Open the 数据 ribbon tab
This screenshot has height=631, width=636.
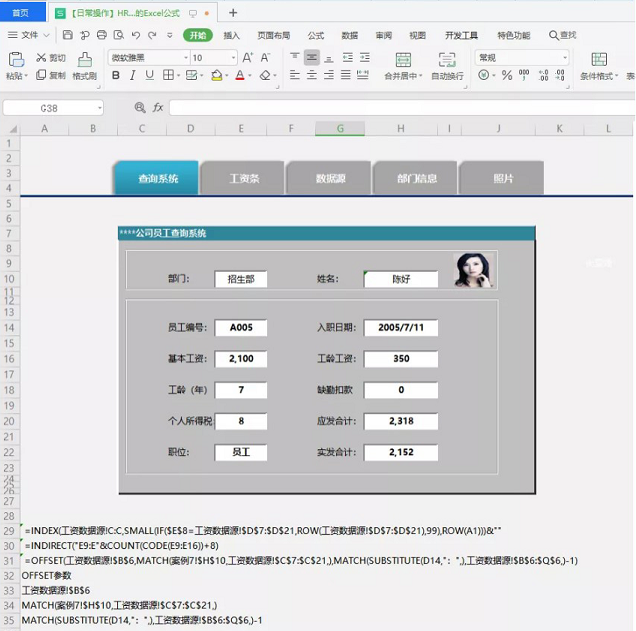click(350, 35)
